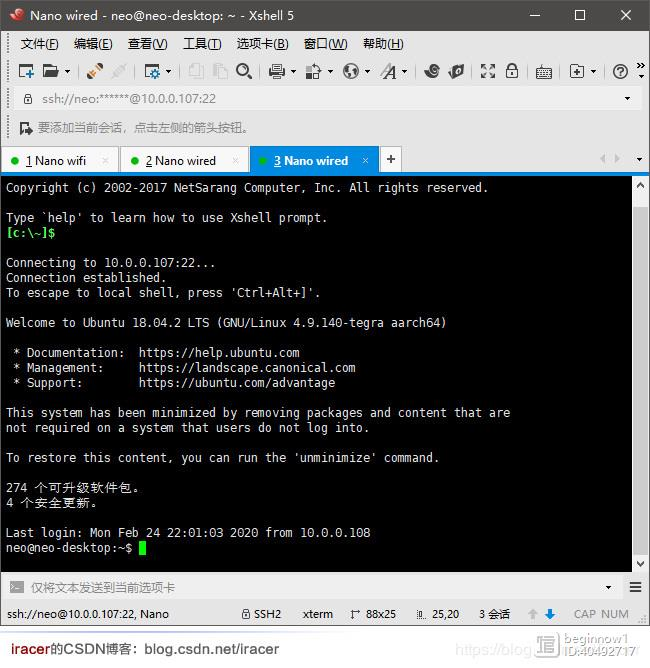Viewport: 650px width, 668px height.
Task: Close the 3 Nano wired tab
Action: [x=365, y=161]
